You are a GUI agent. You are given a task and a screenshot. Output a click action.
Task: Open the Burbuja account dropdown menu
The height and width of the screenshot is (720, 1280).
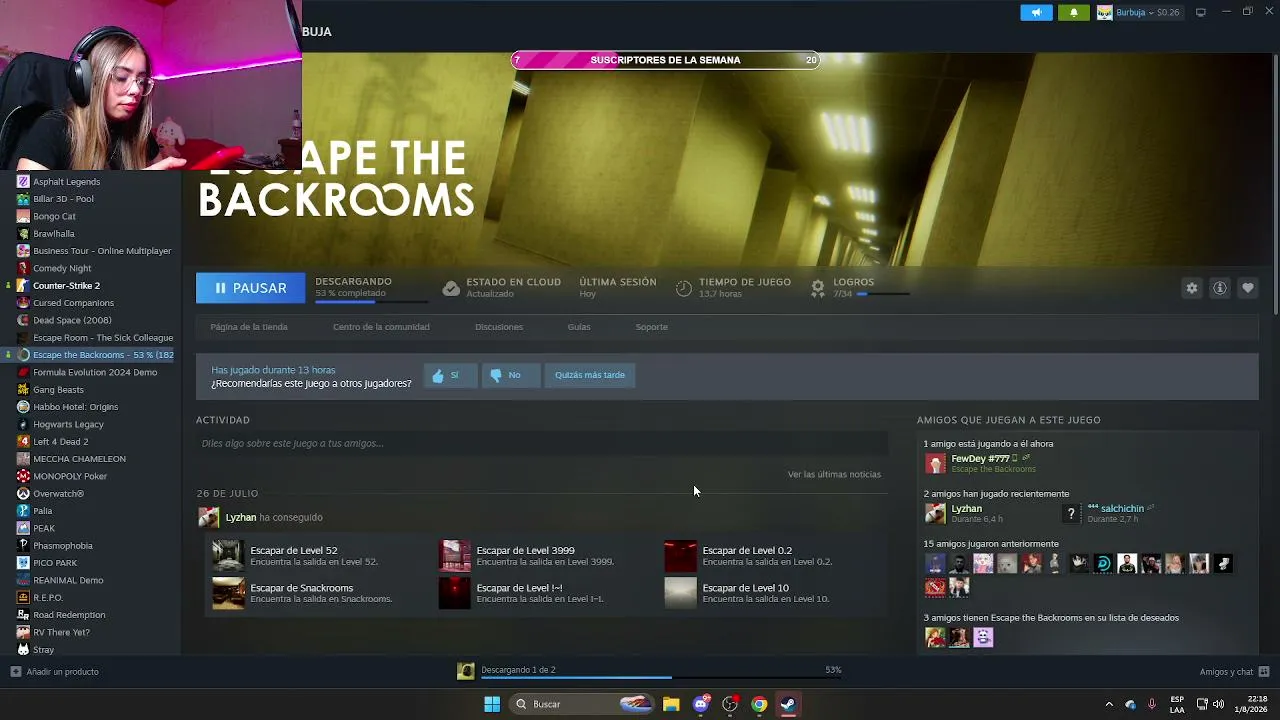(1139, 12)
